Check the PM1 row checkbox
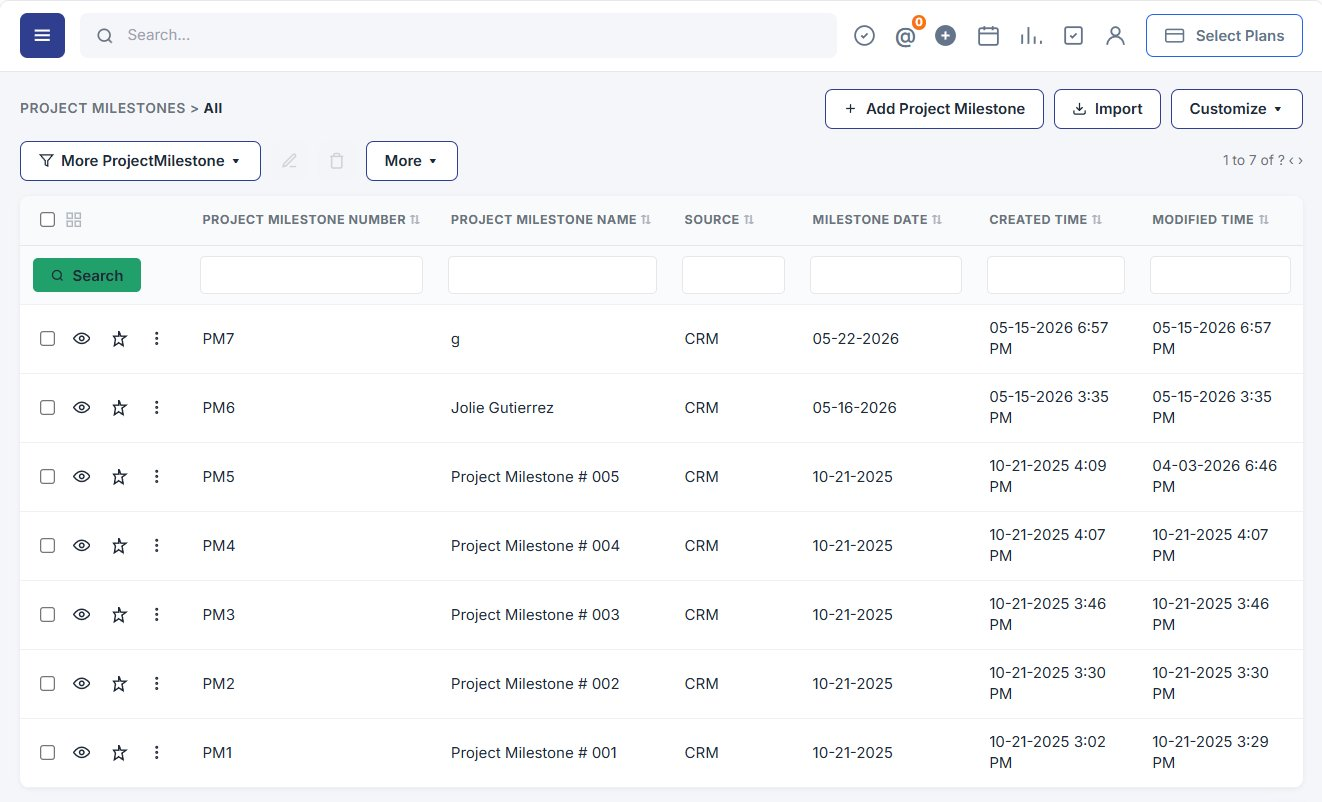This screenshot has height=802, width=1322. coord(47,753)
